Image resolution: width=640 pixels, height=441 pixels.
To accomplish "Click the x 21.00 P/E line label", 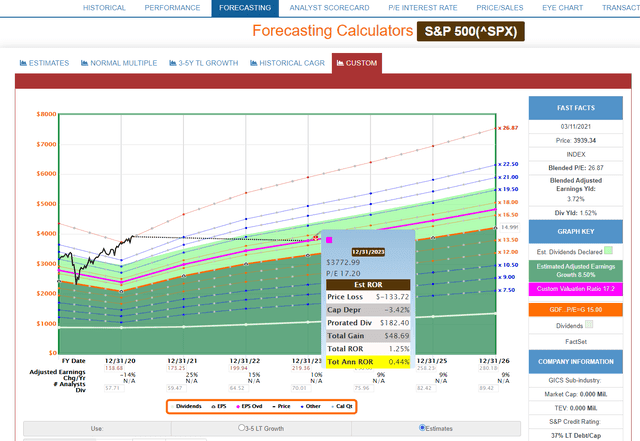I will tap(508, 177).
